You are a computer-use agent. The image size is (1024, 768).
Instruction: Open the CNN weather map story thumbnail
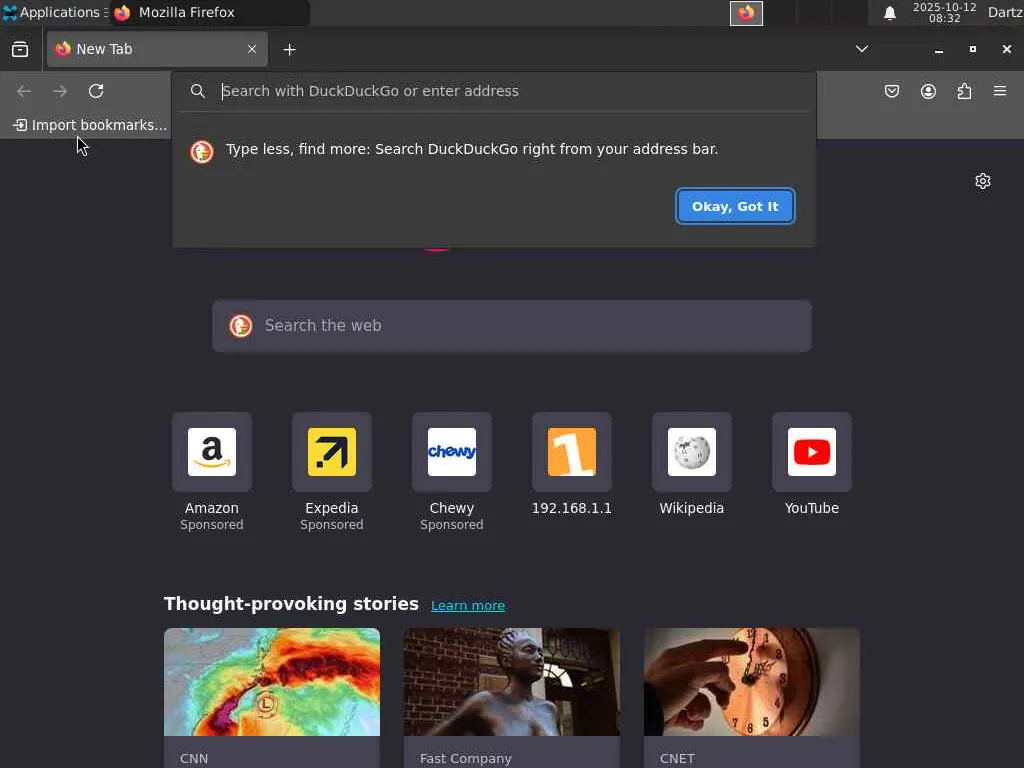point(272,682)
